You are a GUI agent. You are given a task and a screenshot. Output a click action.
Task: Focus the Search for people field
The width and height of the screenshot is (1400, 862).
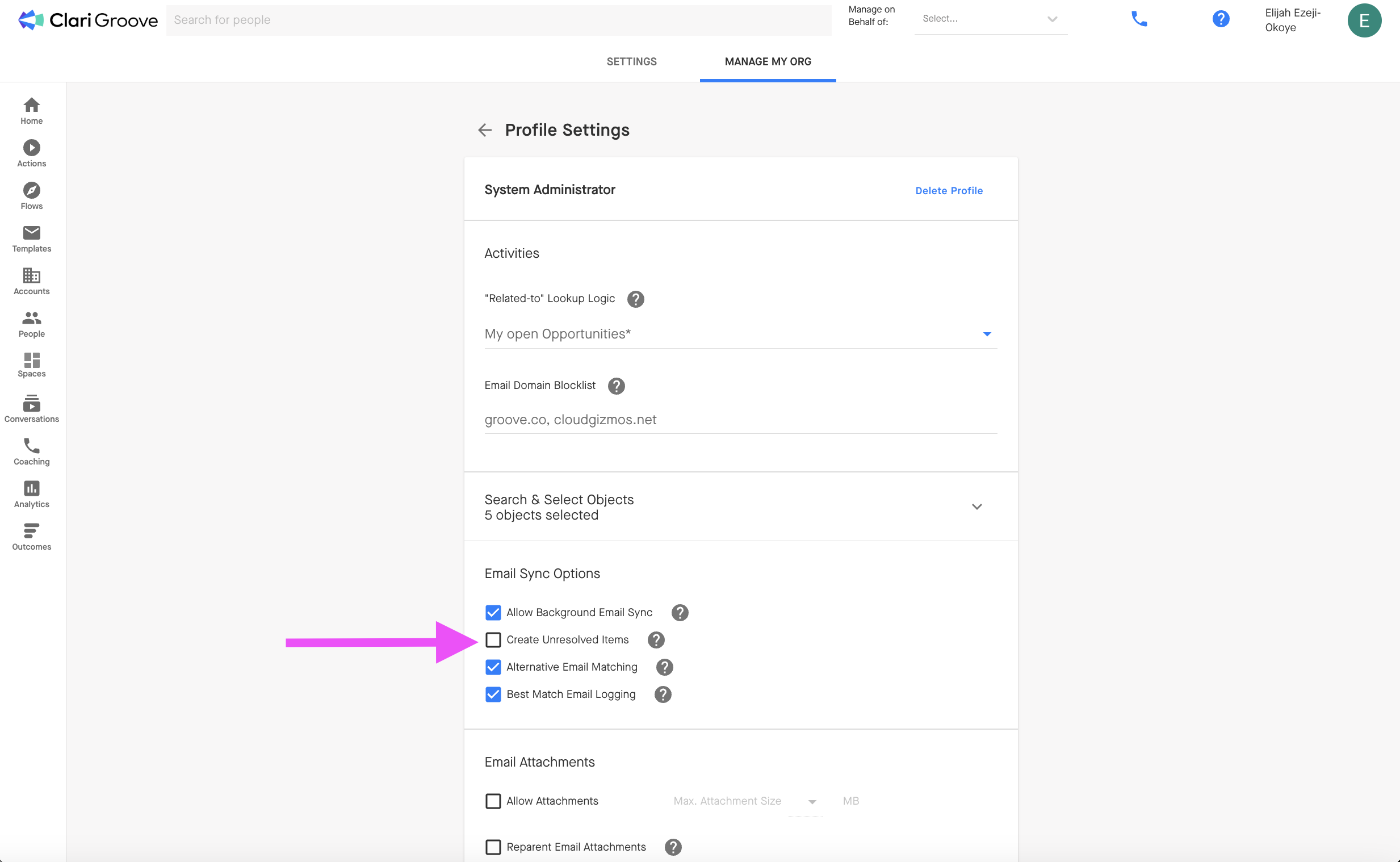(498, 20)
